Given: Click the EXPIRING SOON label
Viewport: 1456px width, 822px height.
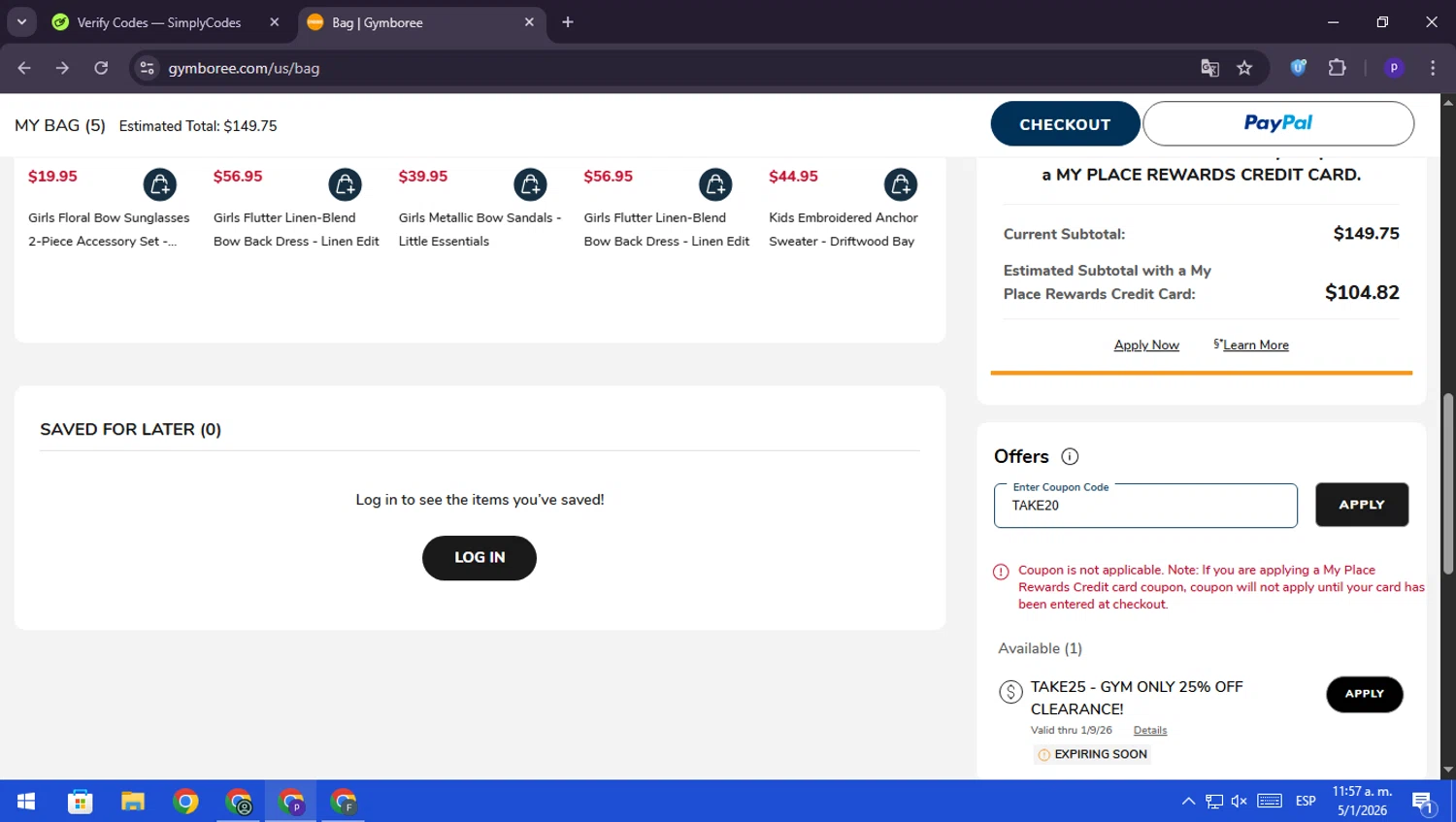Looking at the screenshot, I should 1092,754.
